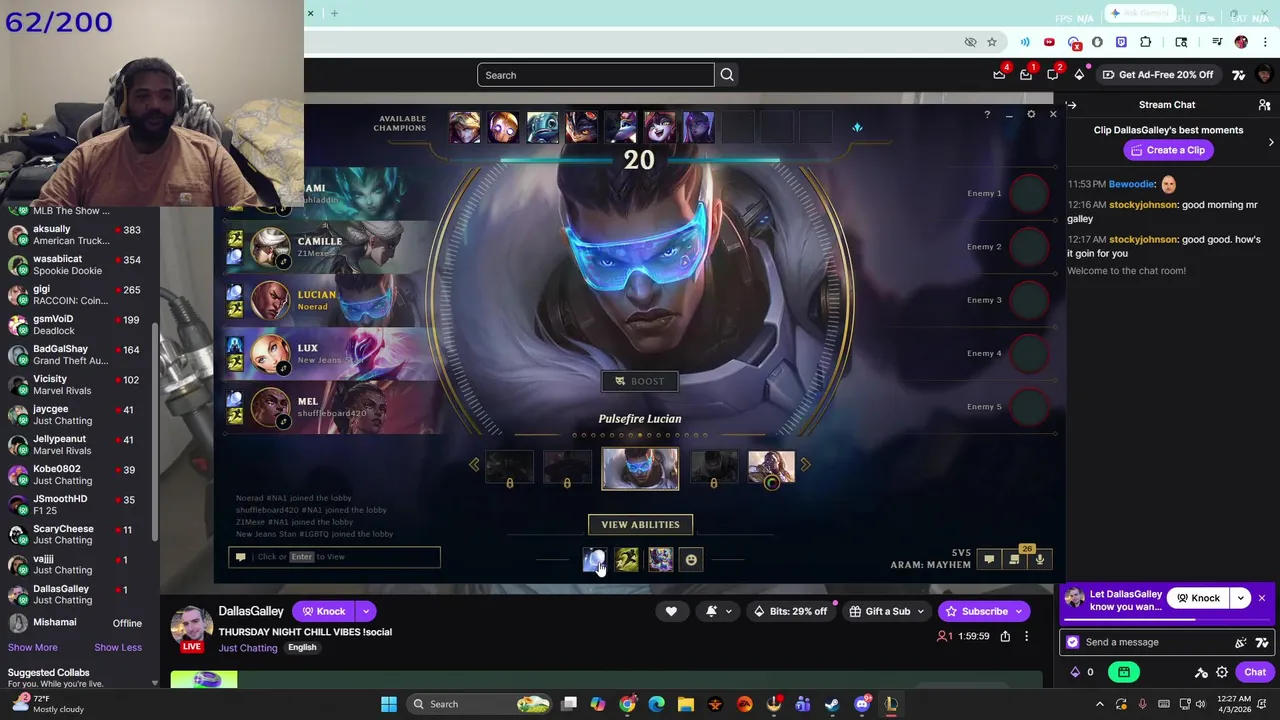Click the purple Chat send button
This screenshot has width=1280, height=720.
pyautogui.click(x=1255, y=672)
